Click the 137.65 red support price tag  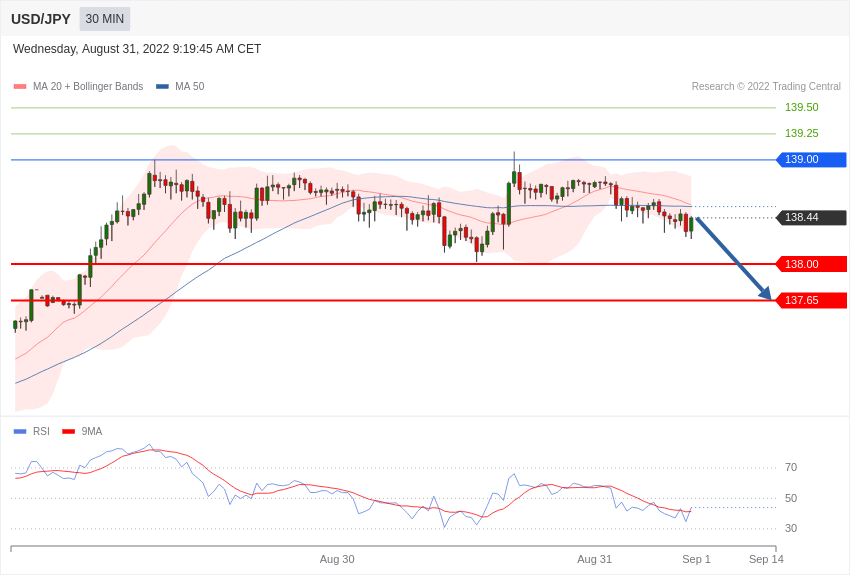pyautogui.click(x=811, y=300)
